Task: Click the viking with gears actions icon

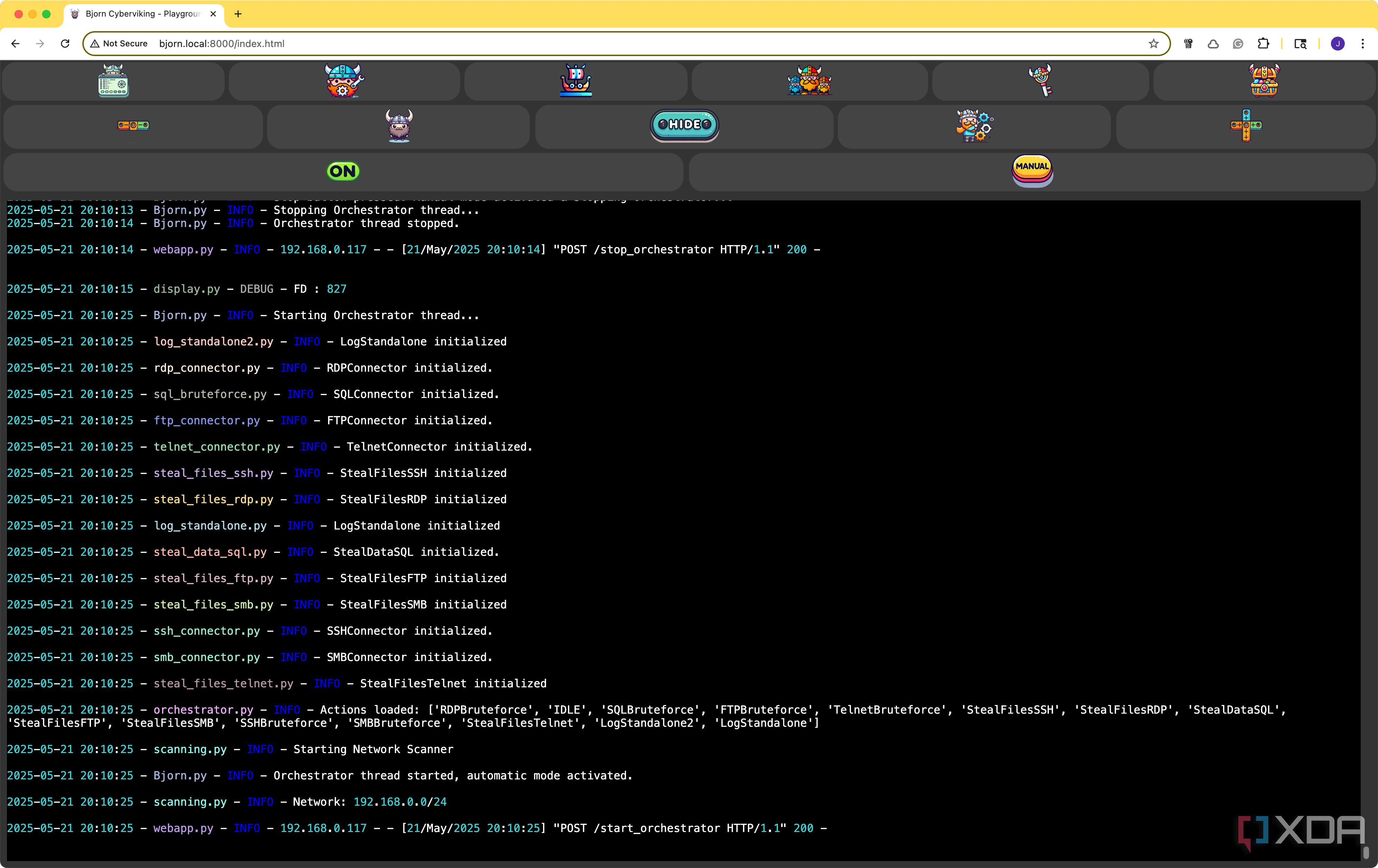Action: pyautogui.click(x=974, y=126)
